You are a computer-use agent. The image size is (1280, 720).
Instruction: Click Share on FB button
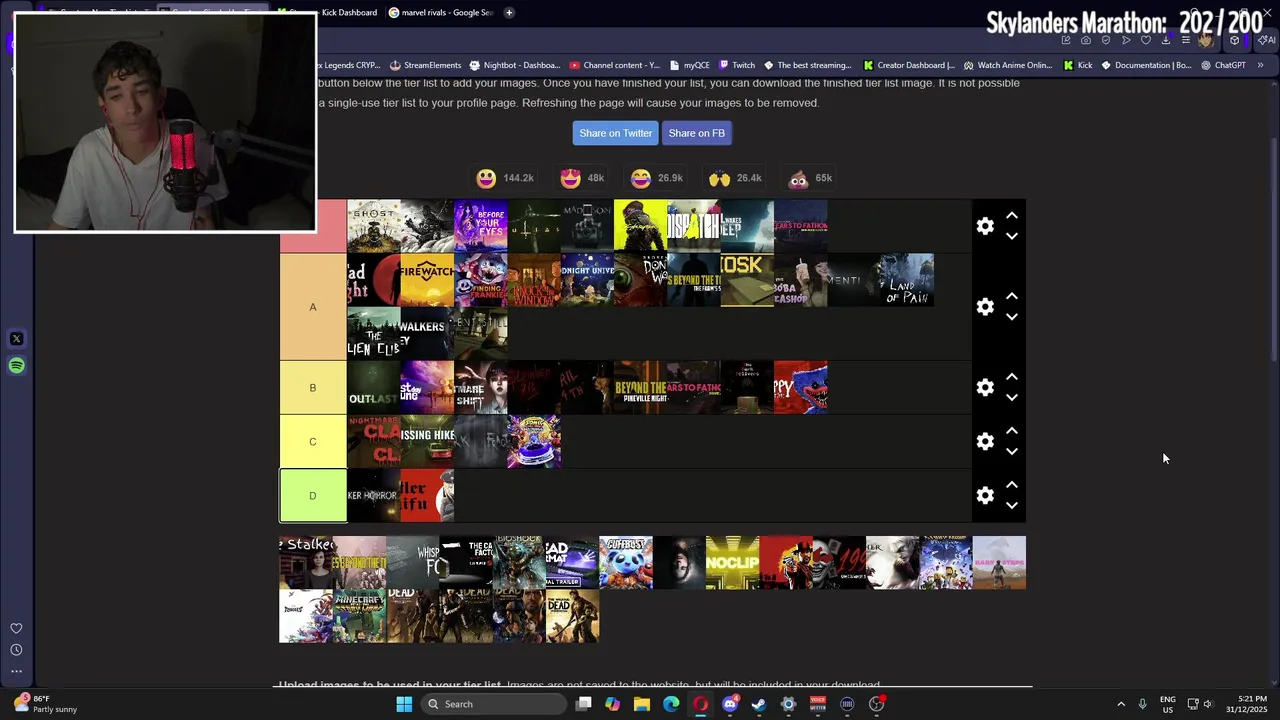point(697,133)
